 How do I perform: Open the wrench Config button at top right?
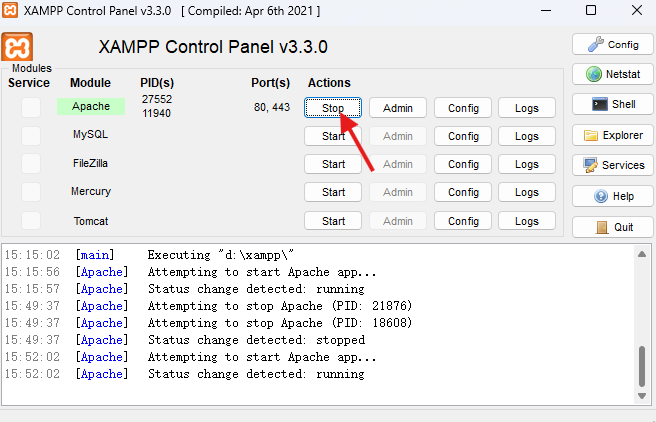pyautogui.click(x=612, y=44)
